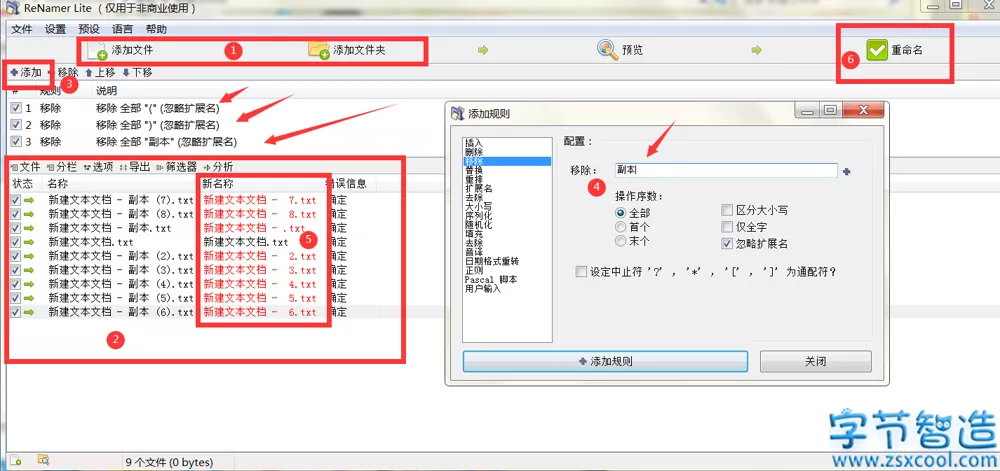The image size is (1000, 471).
Task: Click the 添加规则 button in dialog
Action: (x=605, y=361)
